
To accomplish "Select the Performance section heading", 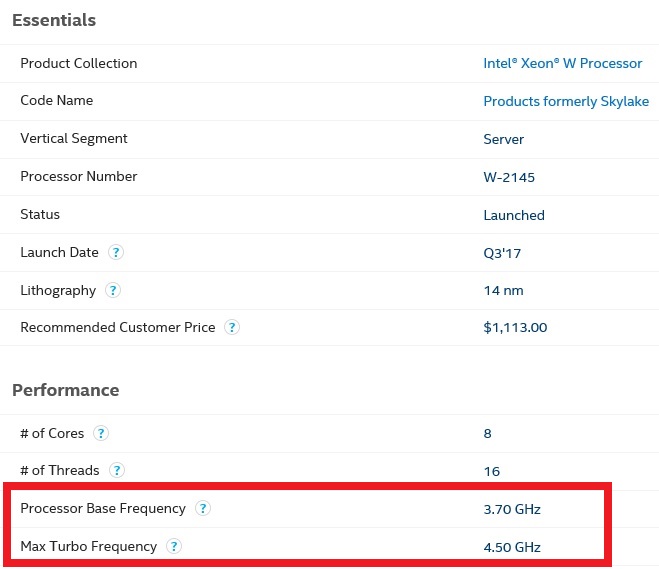I will 66,390.
